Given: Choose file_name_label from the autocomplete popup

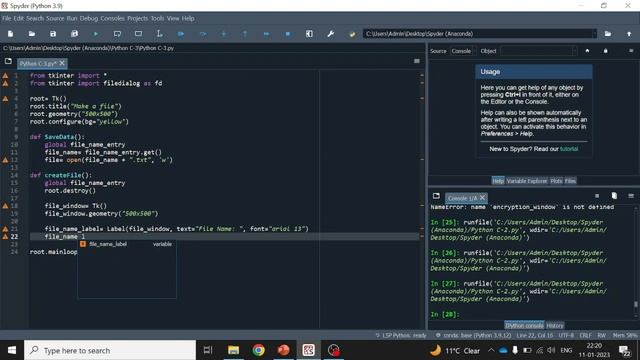Looking at the screenshot, I should point(127,244).
